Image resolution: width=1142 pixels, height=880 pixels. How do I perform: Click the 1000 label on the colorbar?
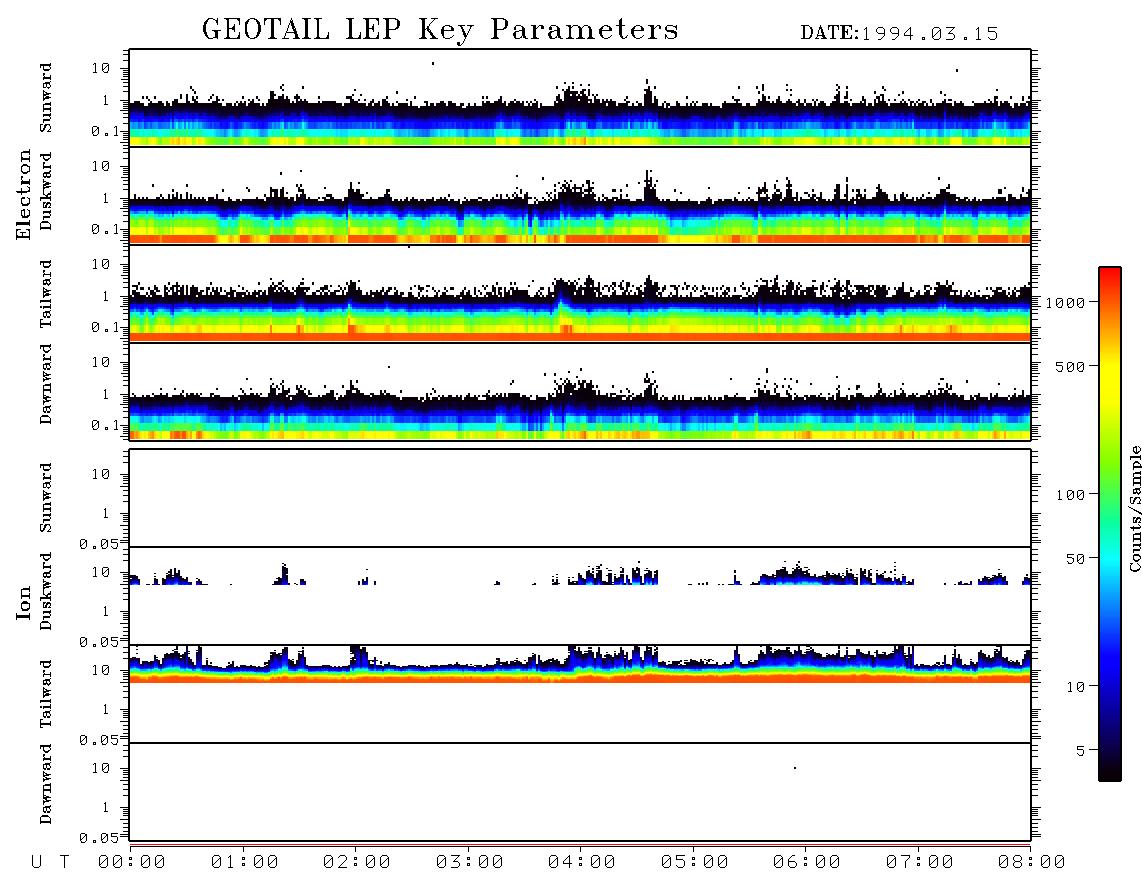(x=1065, y=302)
